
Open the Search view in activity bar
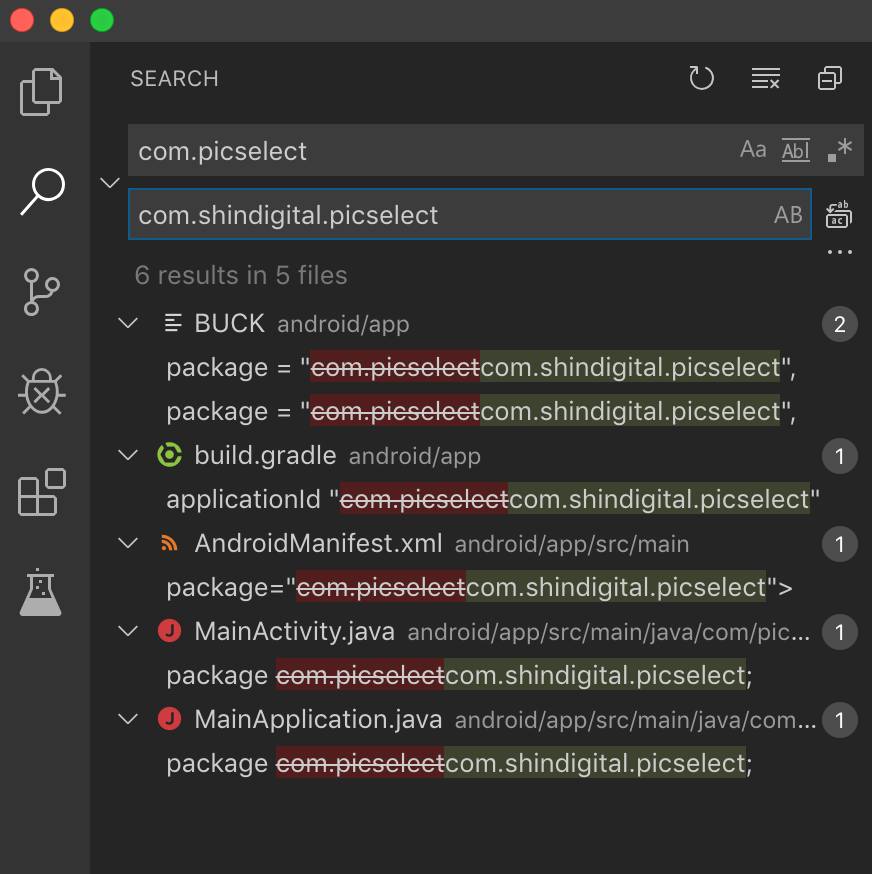pyautogui.click(x=43, y=191)
